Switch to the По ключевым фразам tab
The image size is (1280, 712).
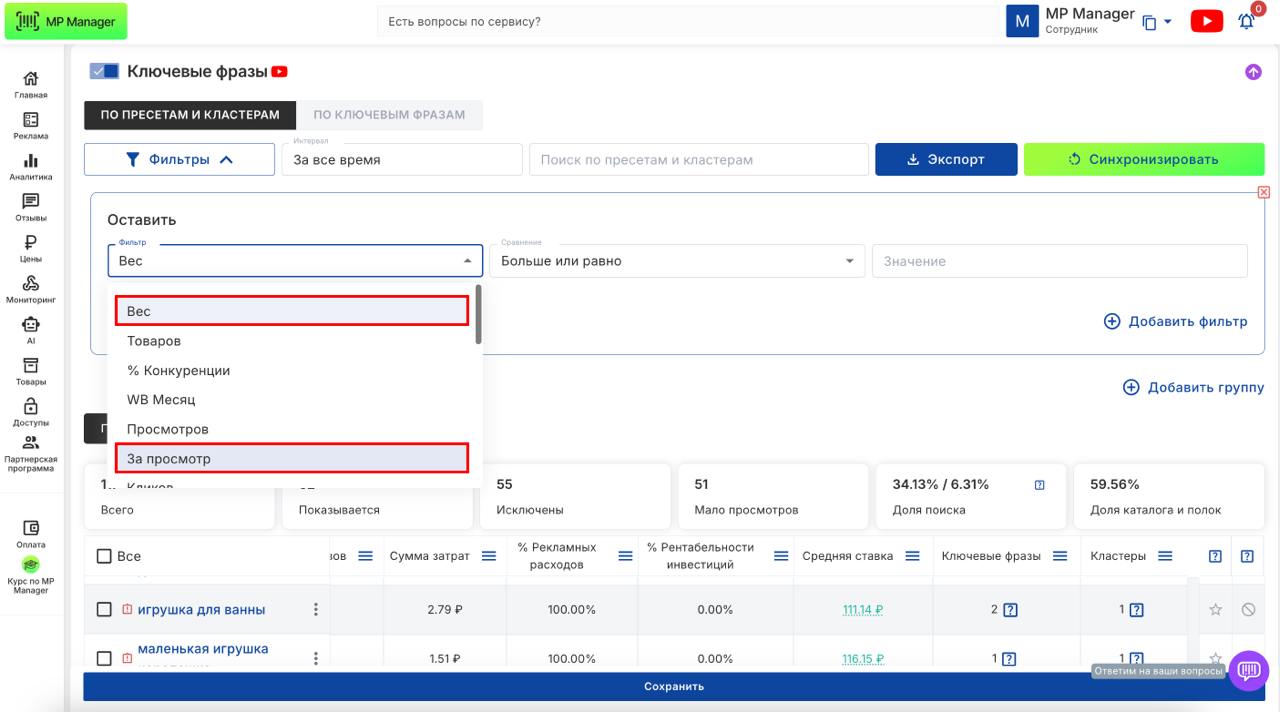pos(389,115)
